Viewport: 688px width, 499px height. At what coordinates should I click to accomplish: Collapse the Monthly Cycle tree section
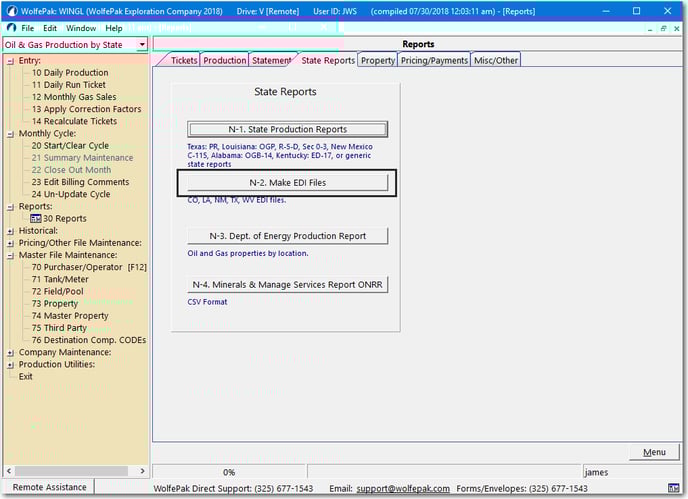pos(11,134)
